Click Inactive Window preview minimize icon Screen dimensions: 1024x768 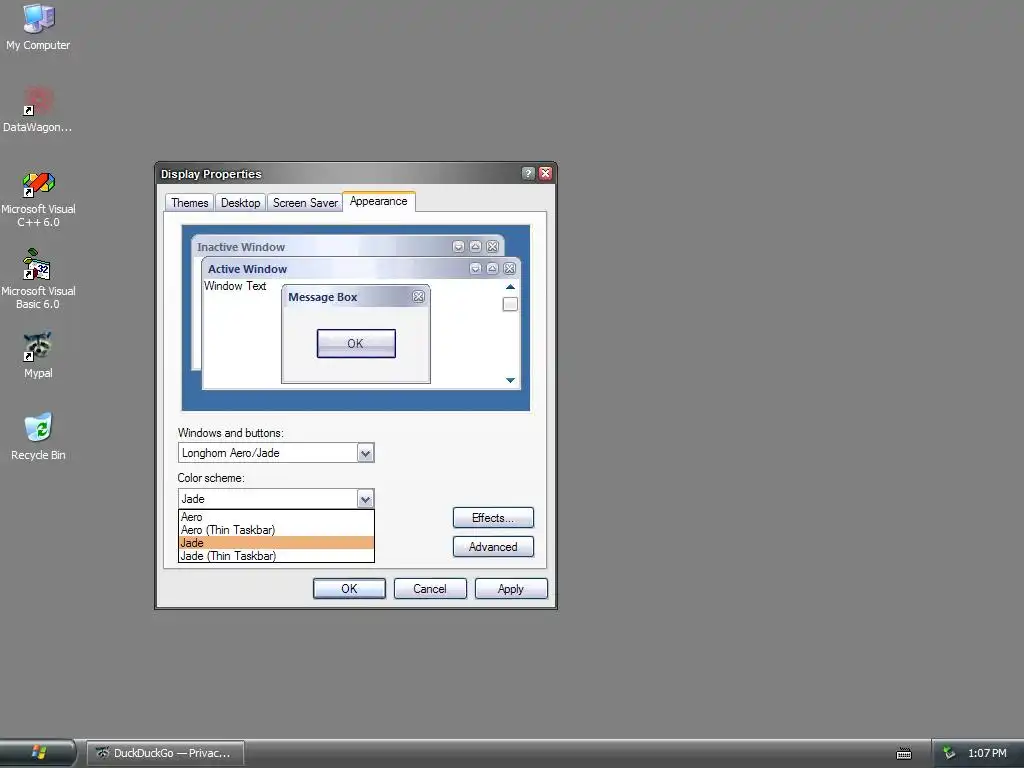(x=458, y=246)
